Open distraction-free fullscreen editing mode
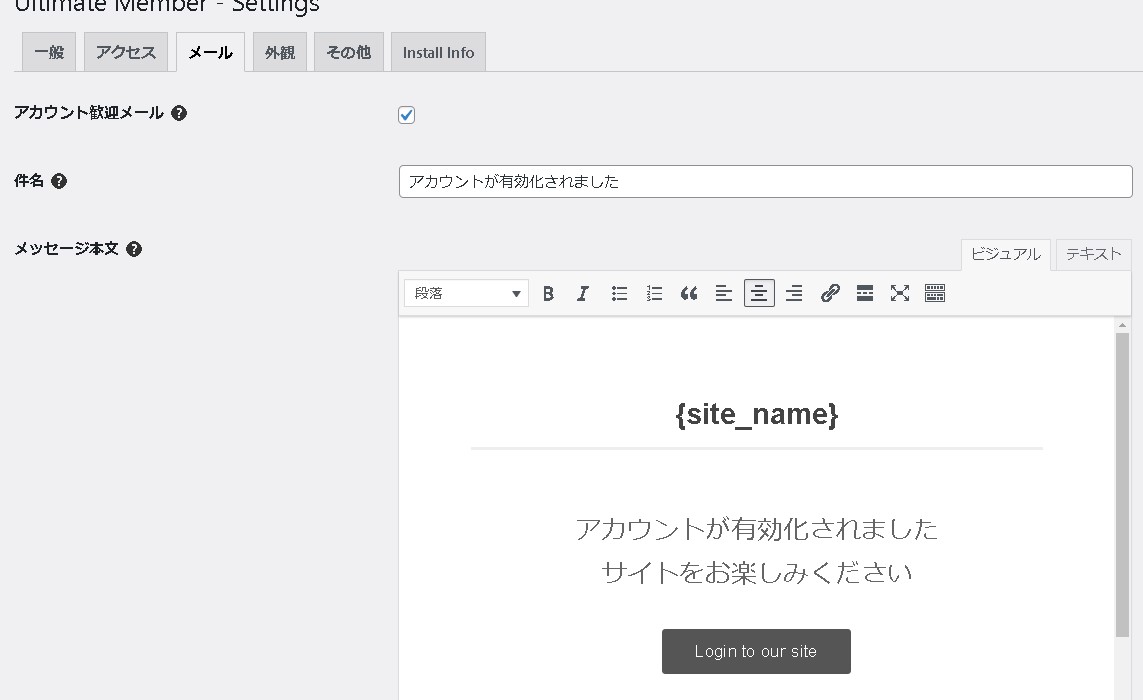The height and width of the screenshot is (700, 1143). click(x=899, y=293)
